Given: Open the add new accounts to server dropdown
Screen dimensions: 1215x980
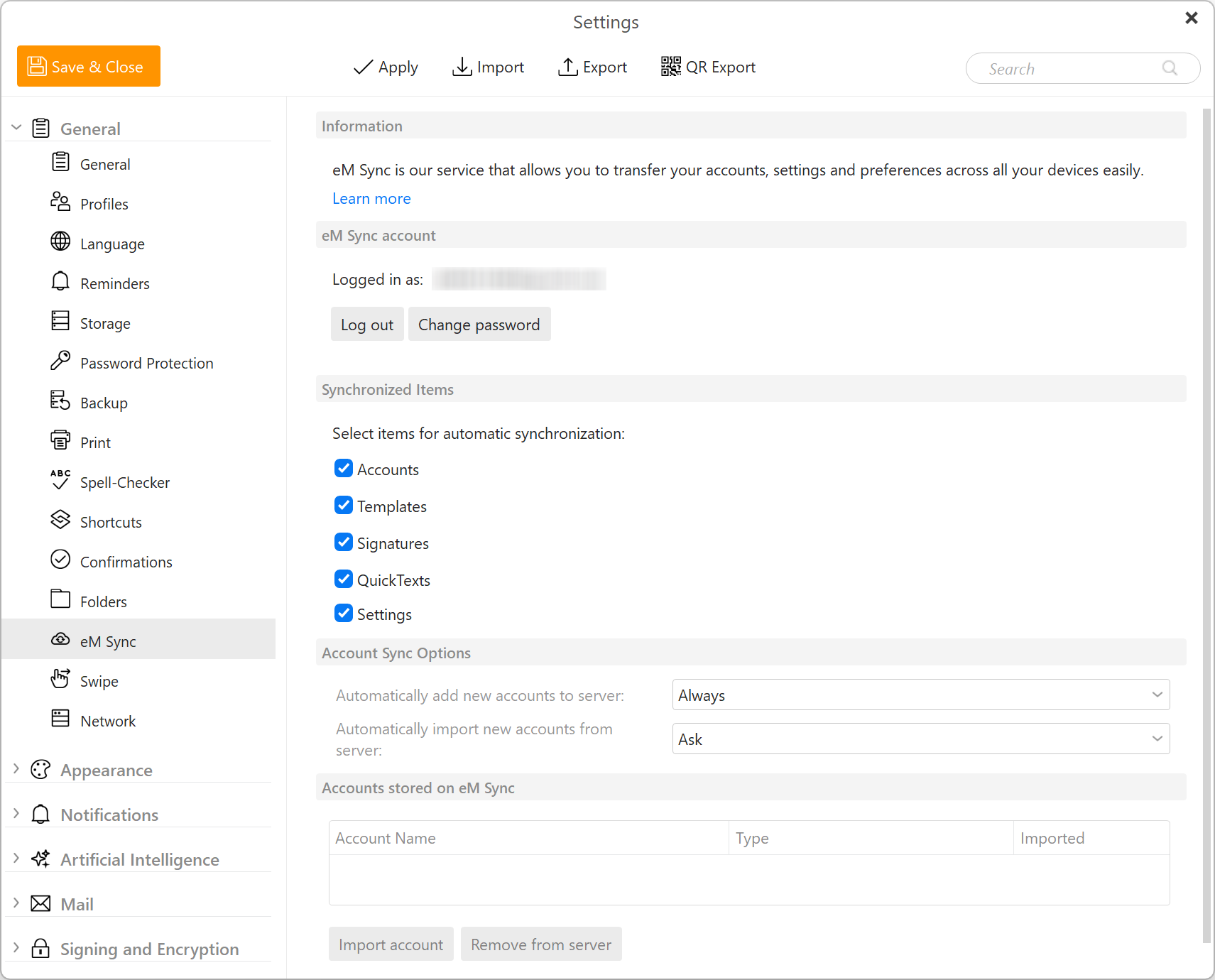Looking at the screenshot, I should coord(921,695).
